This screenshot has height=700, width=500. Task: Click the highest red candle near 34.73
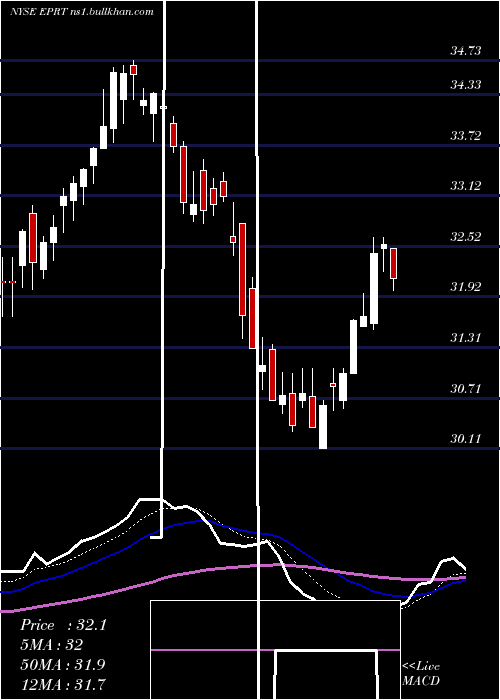pyautogui.click(x=133, y=70)
